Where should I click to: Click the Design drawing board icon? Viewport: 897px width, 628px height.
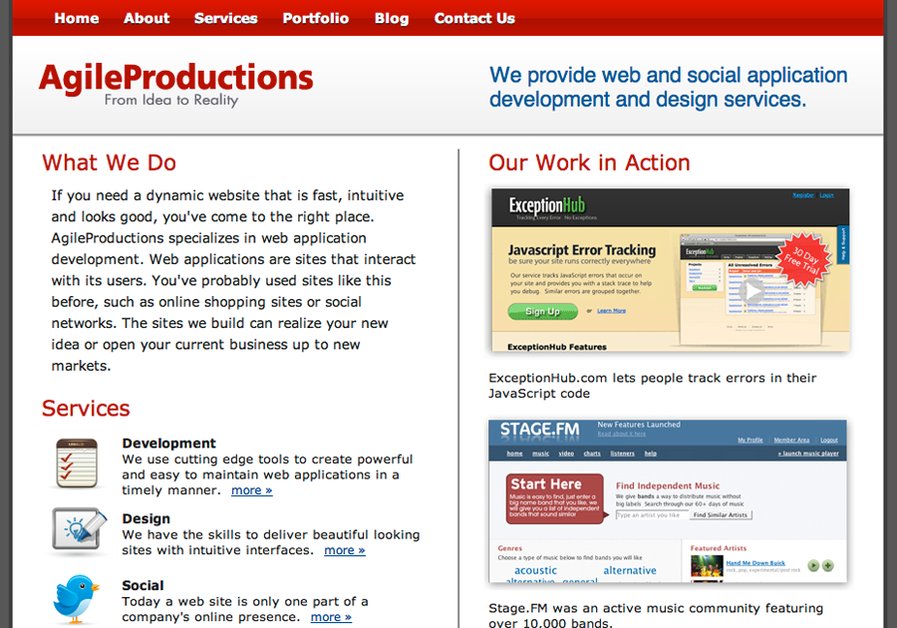79,530
